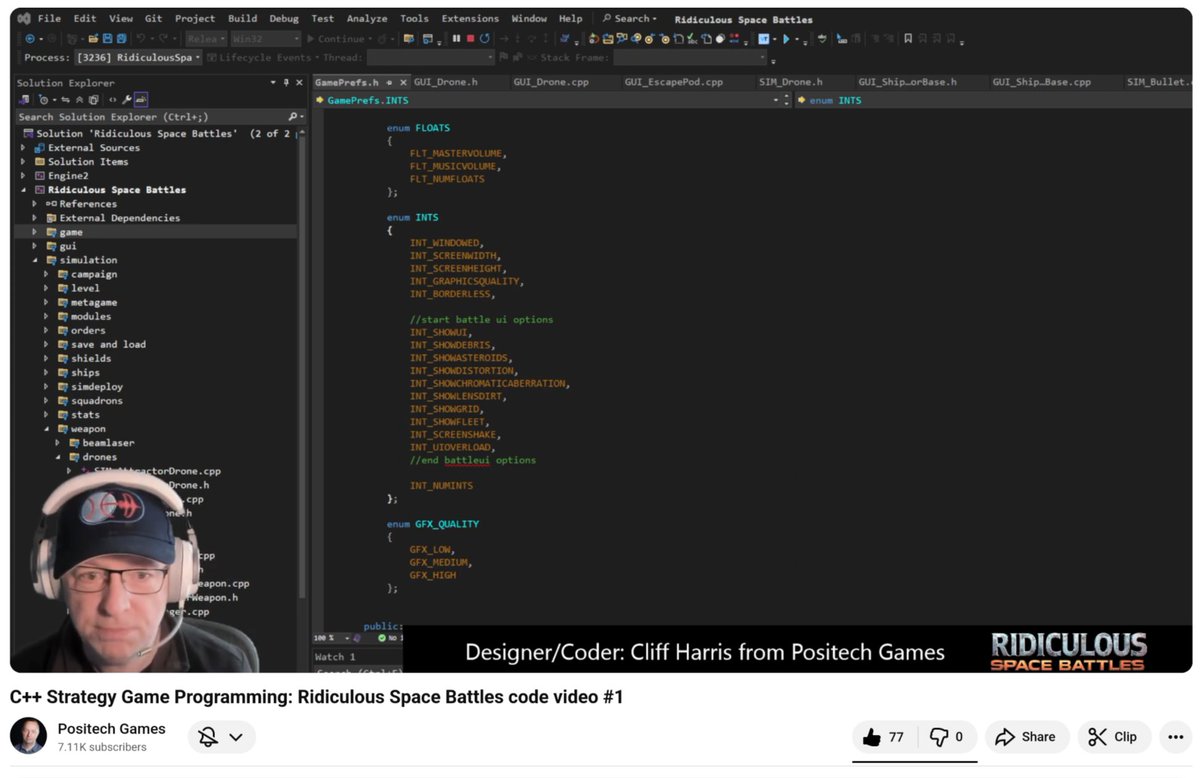
Task: Click the Save file toolbar icon
Action: click(107, 39)
